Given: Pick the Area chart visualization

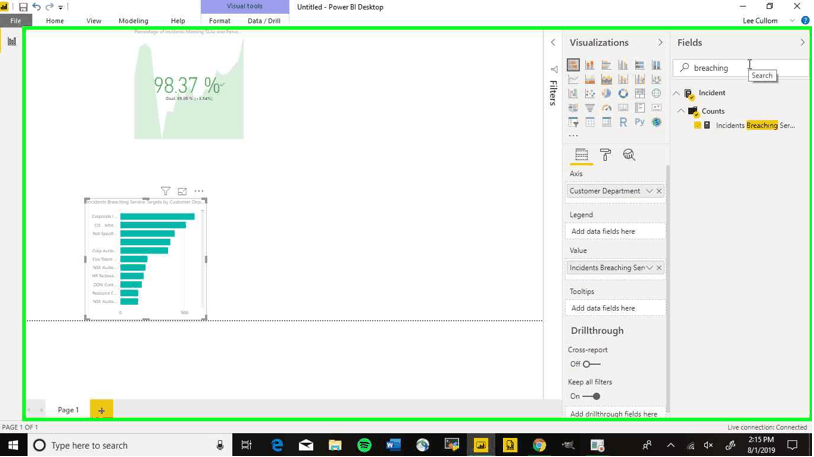Looking at the screenshot, I should pos(590,79).
